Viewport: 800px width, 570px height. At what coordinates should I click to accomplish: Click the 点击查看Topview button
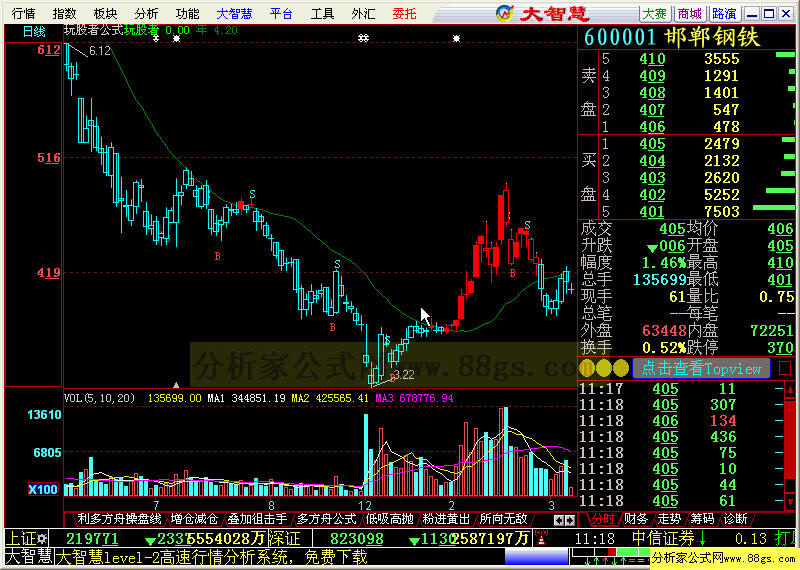(701, 368)
